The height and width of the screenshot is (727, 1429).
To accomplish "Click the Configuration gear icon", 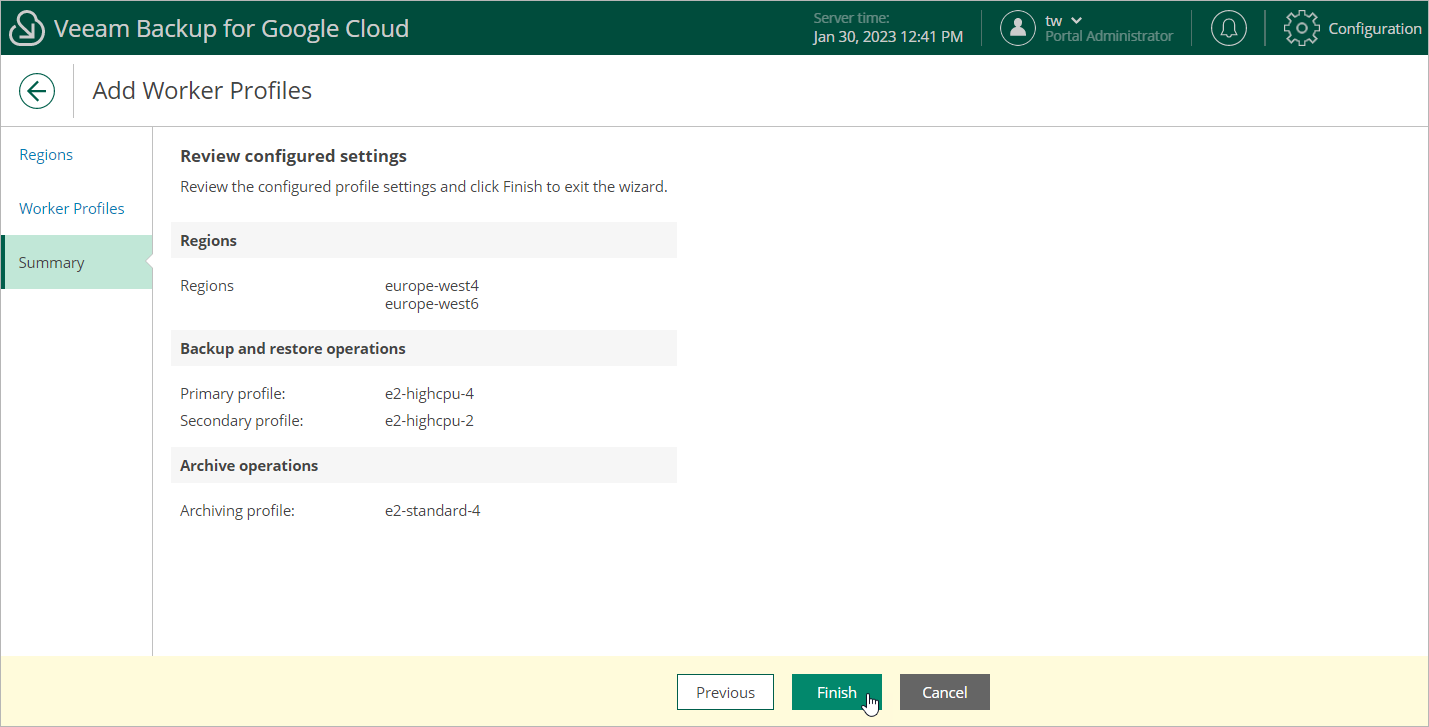I will 1301,28.
